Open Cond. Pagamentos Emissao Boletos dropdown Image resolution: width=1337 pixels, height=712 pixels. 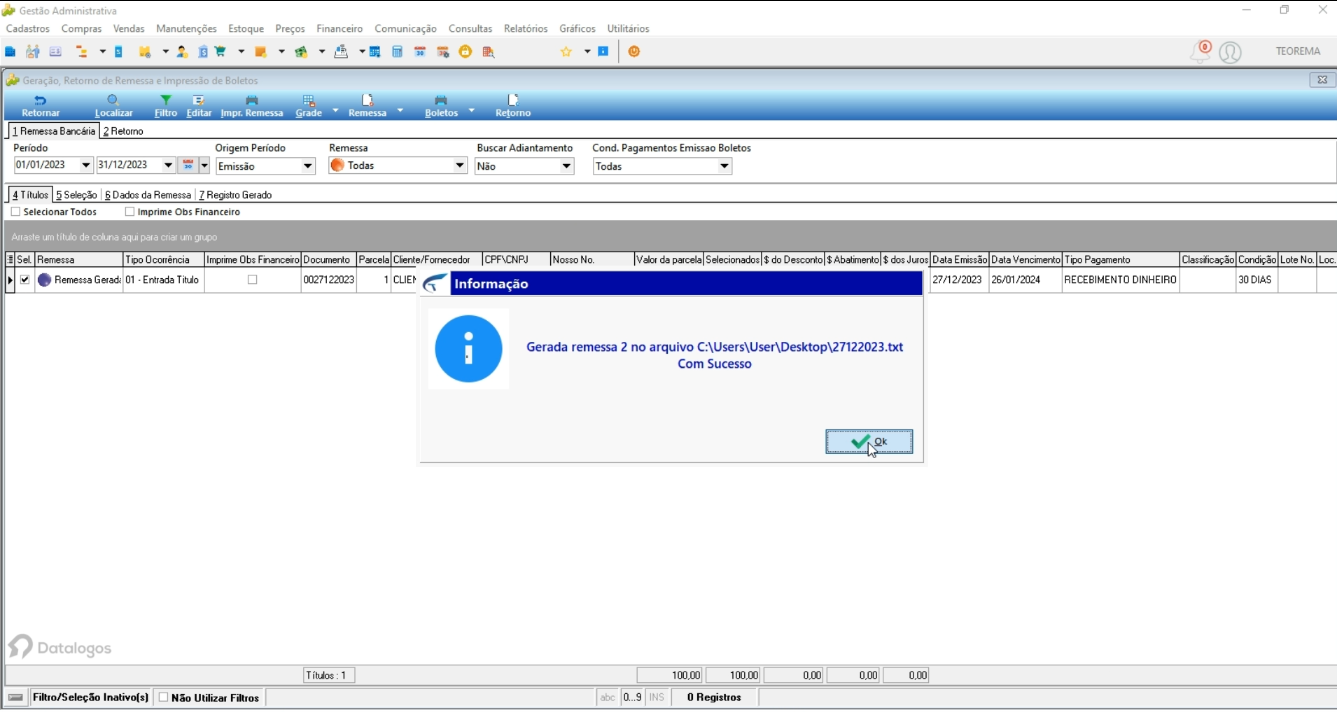point(724,166)
